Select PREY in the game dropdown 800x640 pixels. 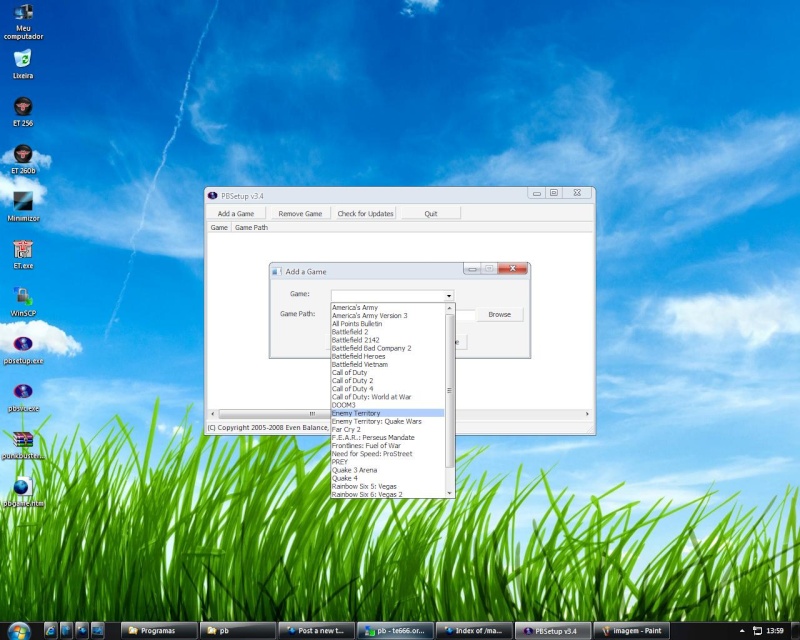tap(388, 462)
